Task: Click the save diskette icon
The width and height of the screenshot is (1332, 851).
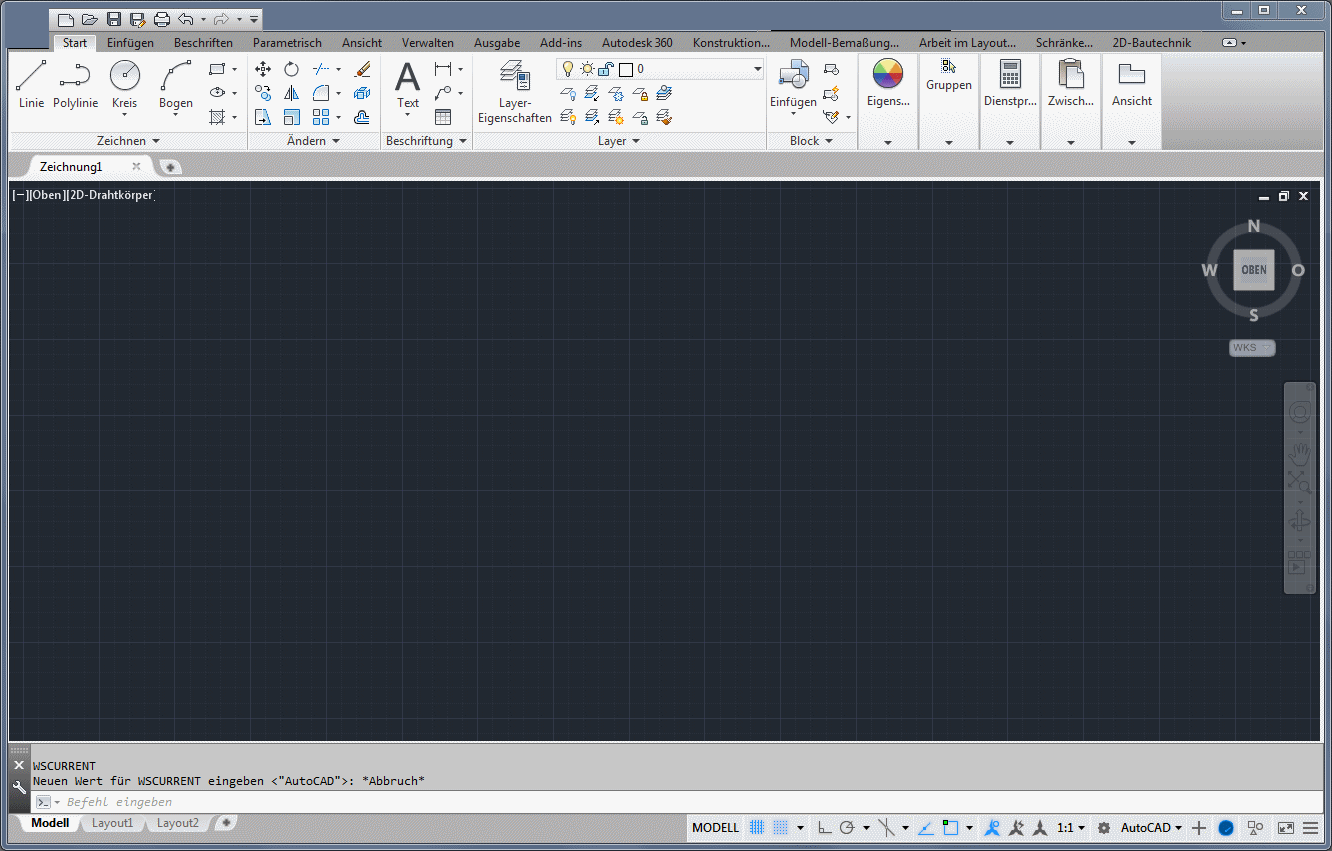Action: (x=114, y=19)
